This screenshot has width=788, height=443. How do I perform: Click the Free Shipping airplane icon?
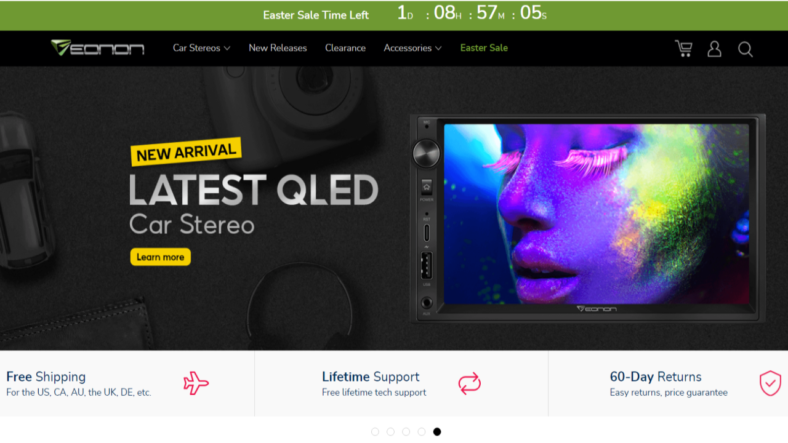(x=195, y=383)
